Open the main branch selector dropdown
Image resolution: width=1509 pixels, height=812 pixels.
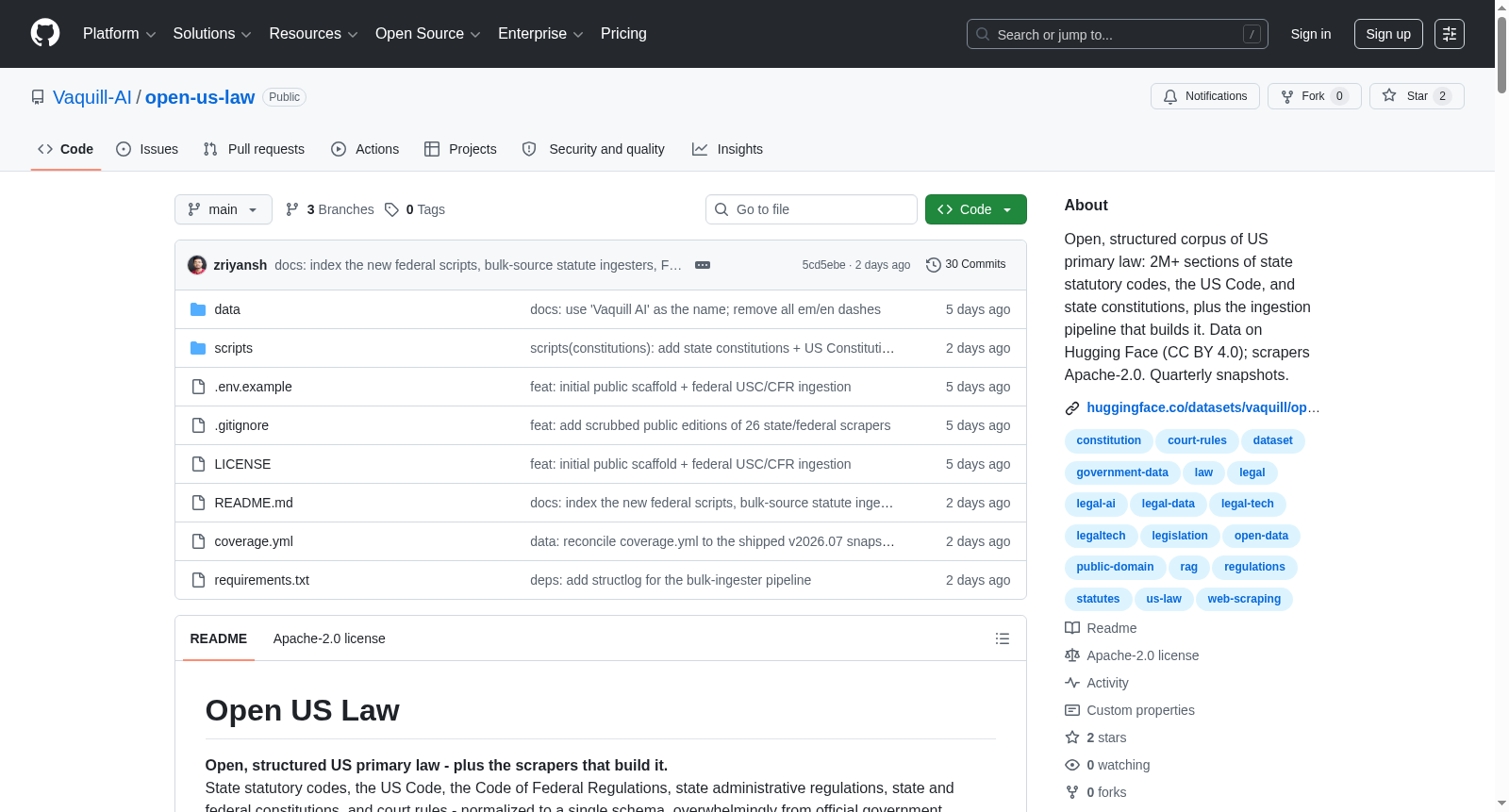click(x=224, y=209)
